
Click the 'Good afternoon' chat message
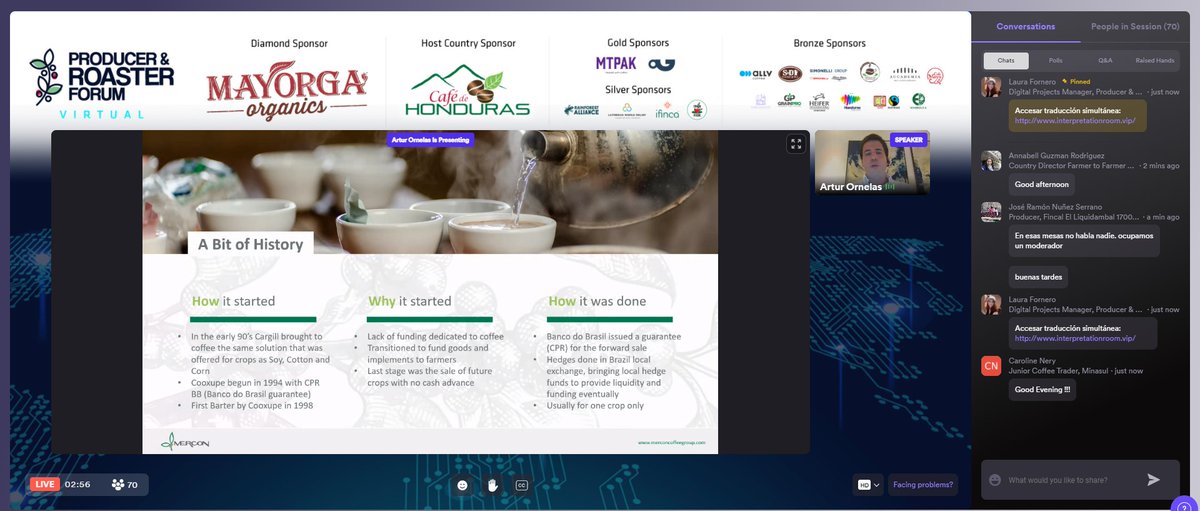pos(1041,184)
